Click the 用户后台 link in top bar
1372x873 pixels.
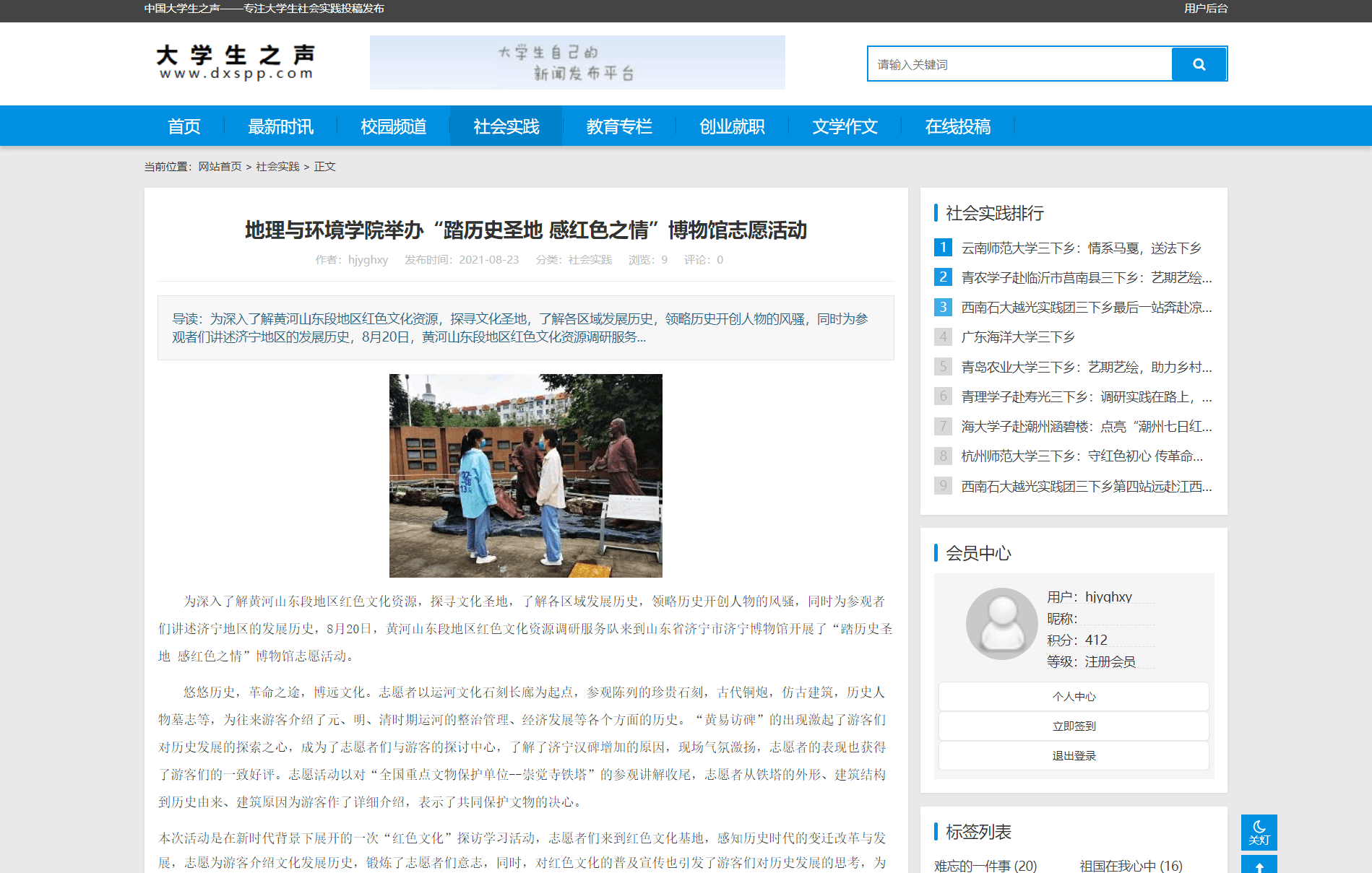[1206, 9]
